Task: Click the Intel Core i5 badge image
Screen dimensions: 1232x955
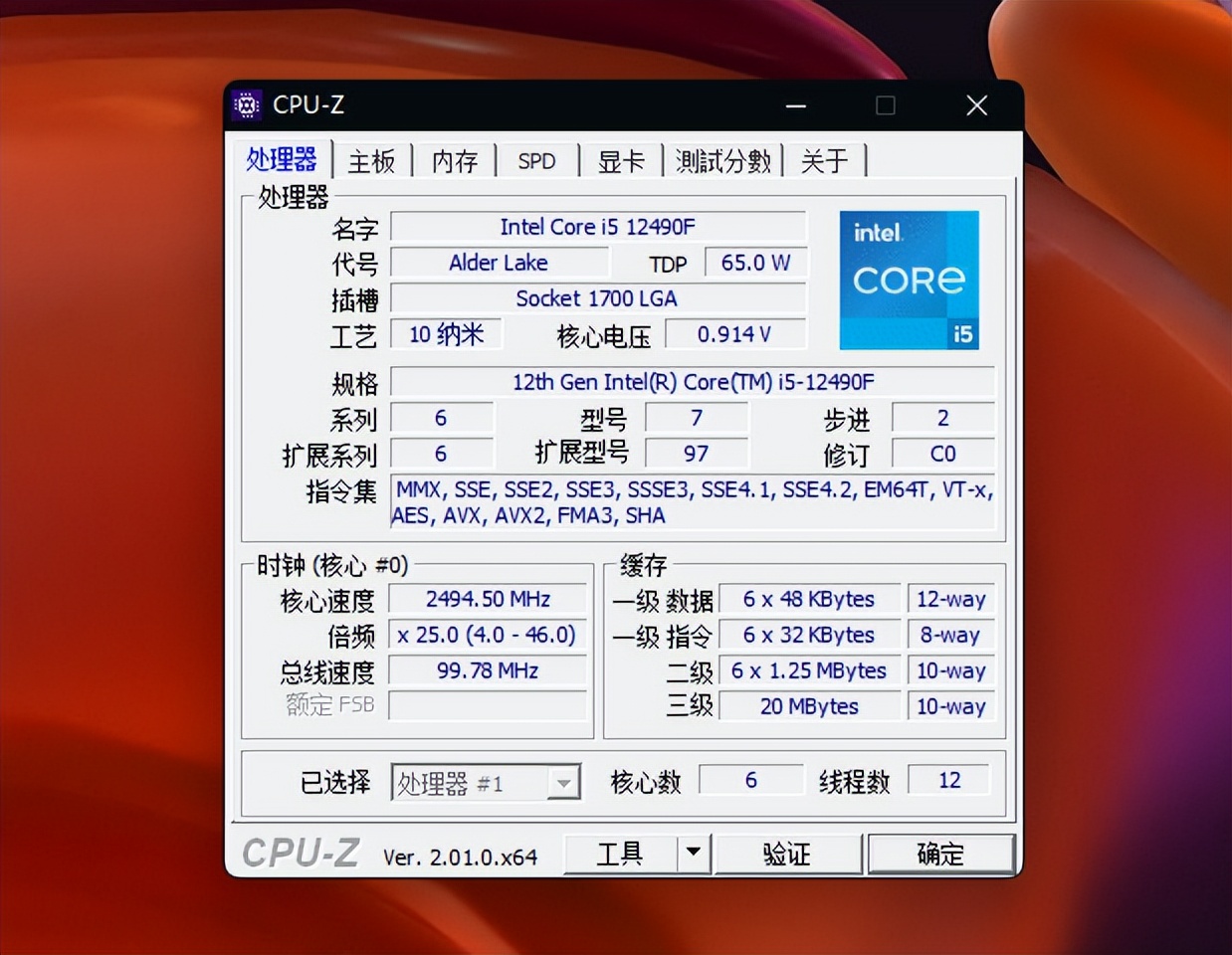Action: click(x=909, y=281)
